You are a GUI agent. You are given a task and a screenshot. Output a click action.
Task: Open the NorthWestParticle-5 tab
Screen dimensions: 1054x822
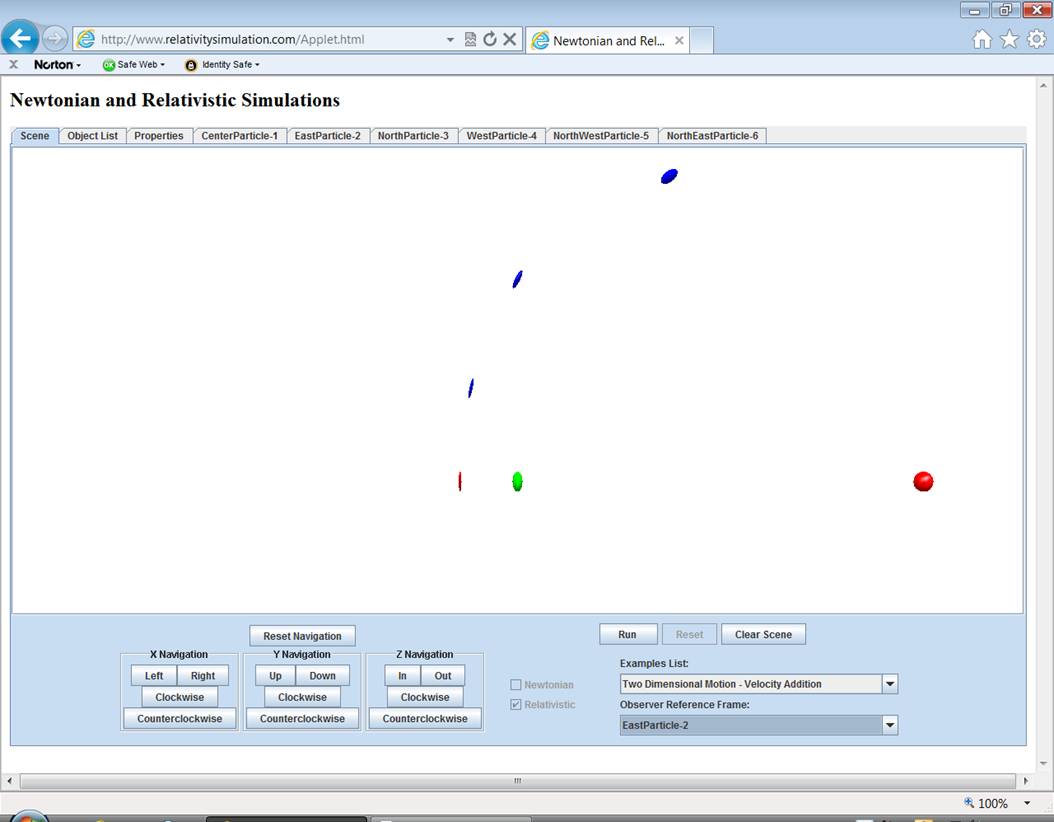coord(600,136)
